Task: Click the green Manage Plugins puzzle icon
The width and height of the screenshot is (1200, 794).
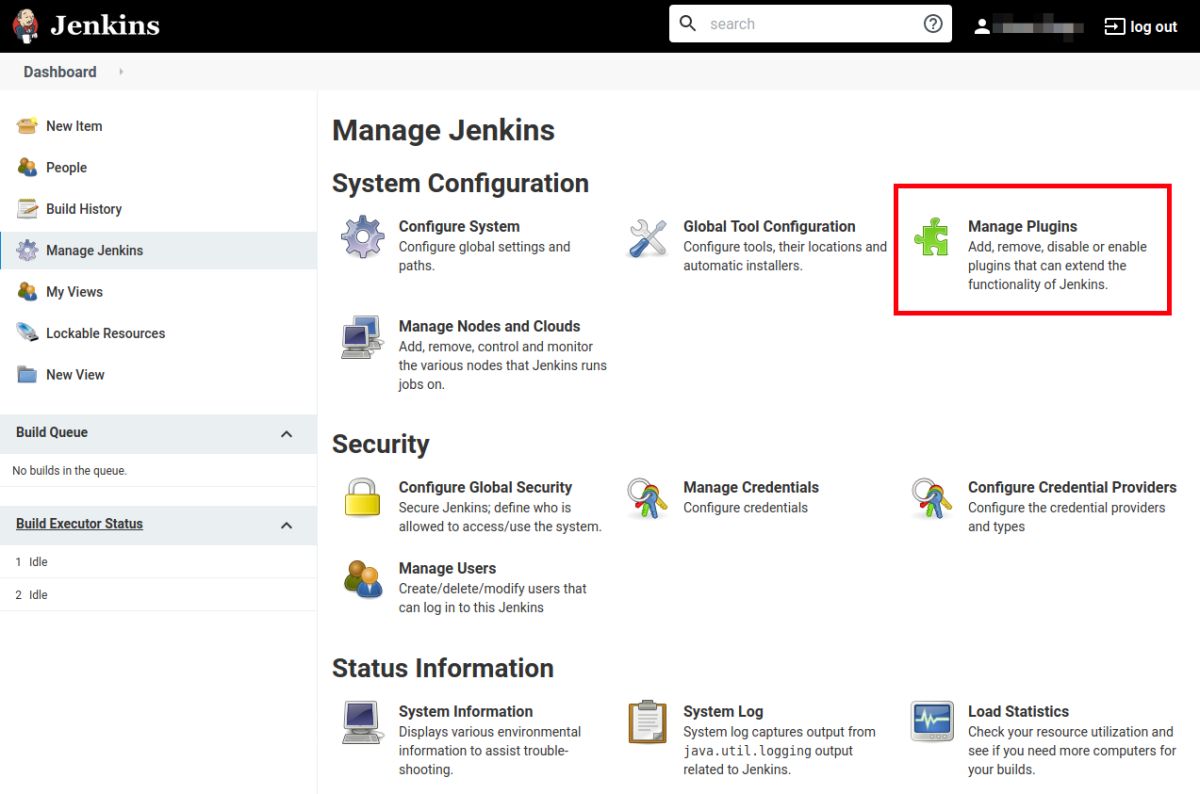Action: 932,237
